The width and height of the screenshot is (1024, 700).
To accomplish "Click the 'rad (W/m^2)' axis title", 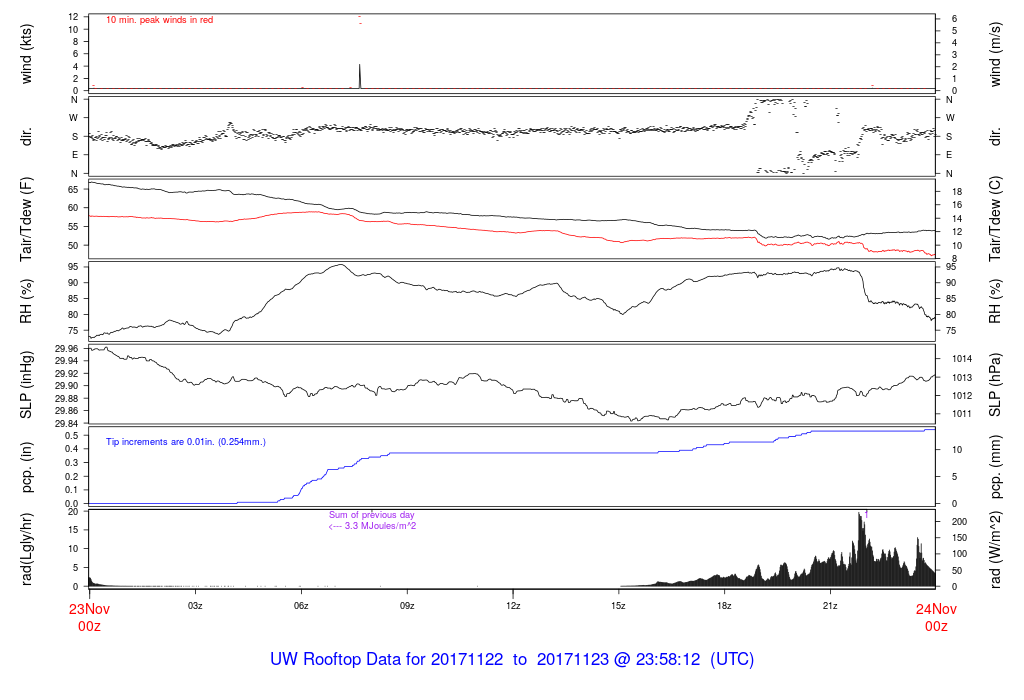I will pos(995,549).
